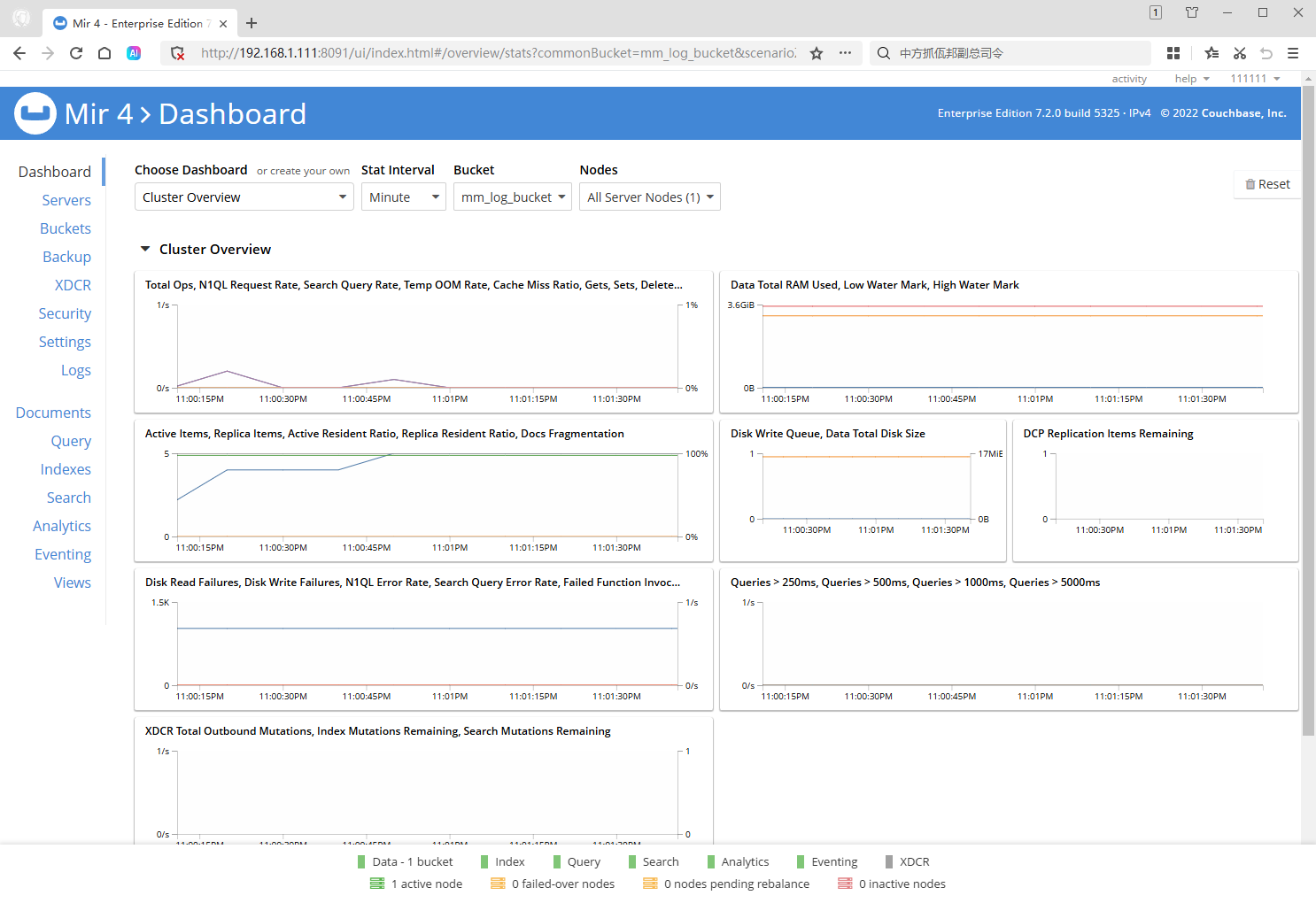
Task: Click the insecure site shield icon
Action: (177, 53)
